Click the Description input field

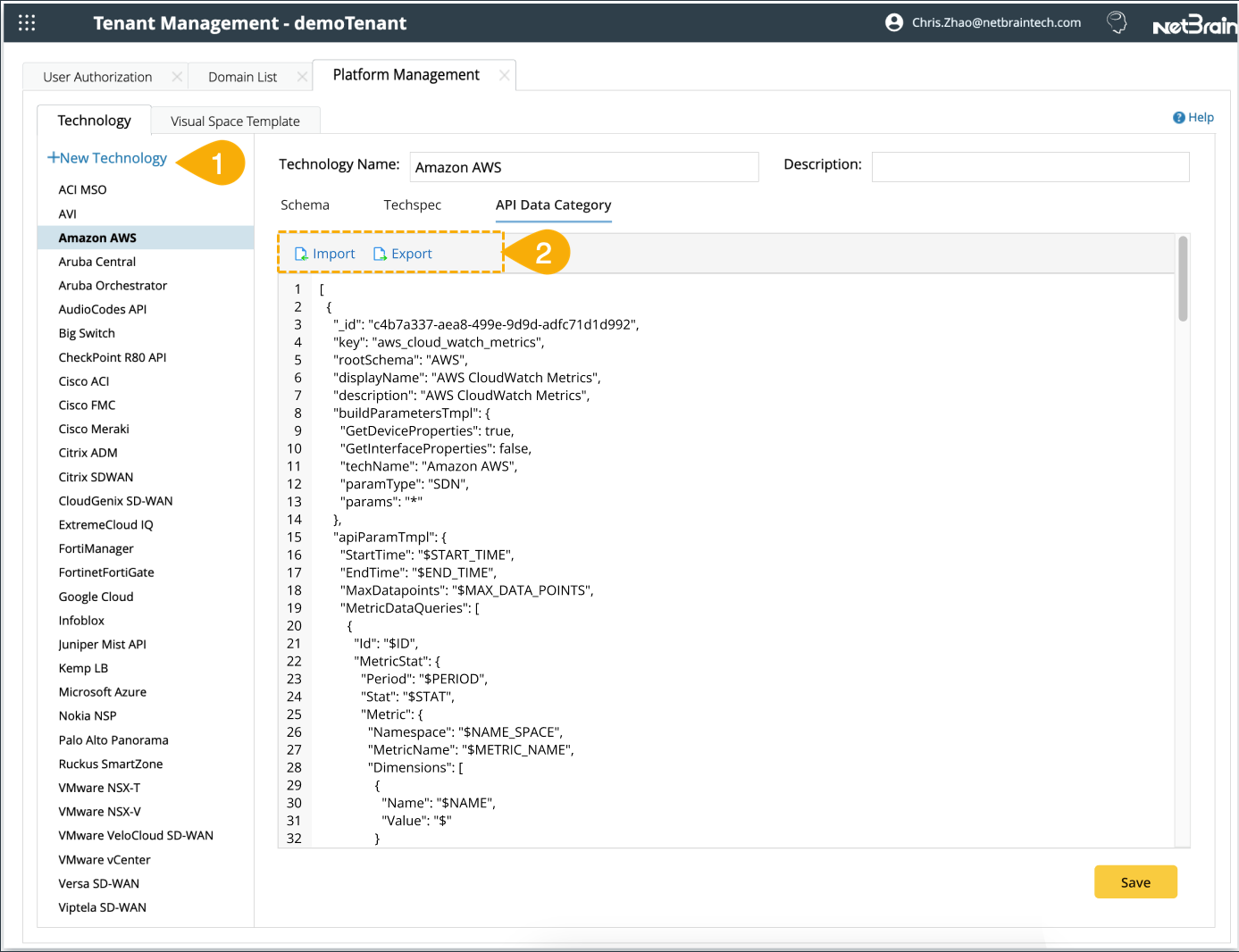tap(1029, 167)
